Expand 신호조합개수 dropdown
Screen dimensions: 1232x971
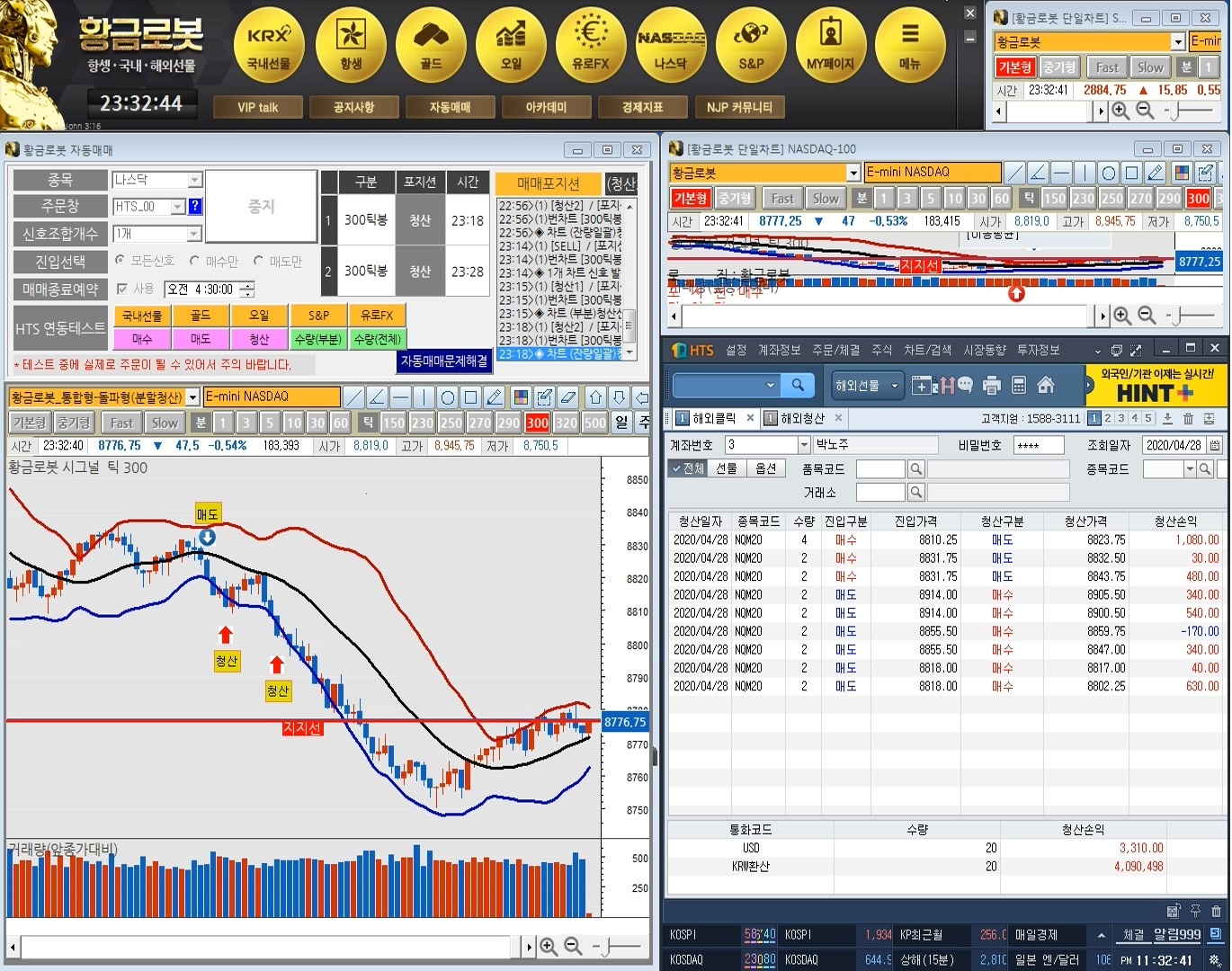tap(194, 234)
